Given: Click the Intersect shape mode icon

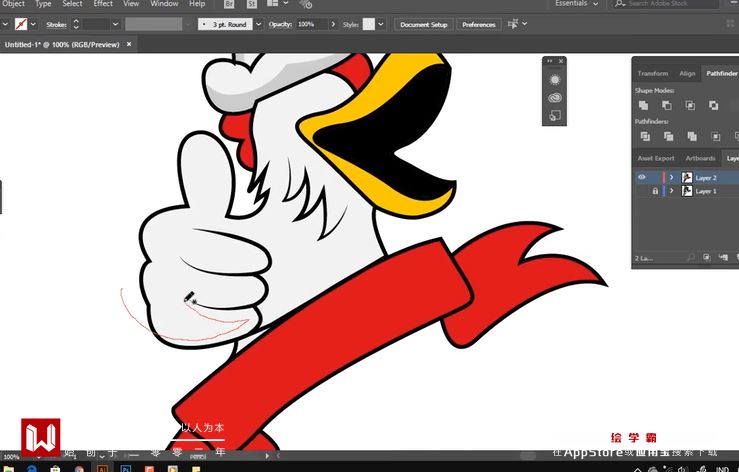Looking at the screenshot, I should click(x=690, y=105).
